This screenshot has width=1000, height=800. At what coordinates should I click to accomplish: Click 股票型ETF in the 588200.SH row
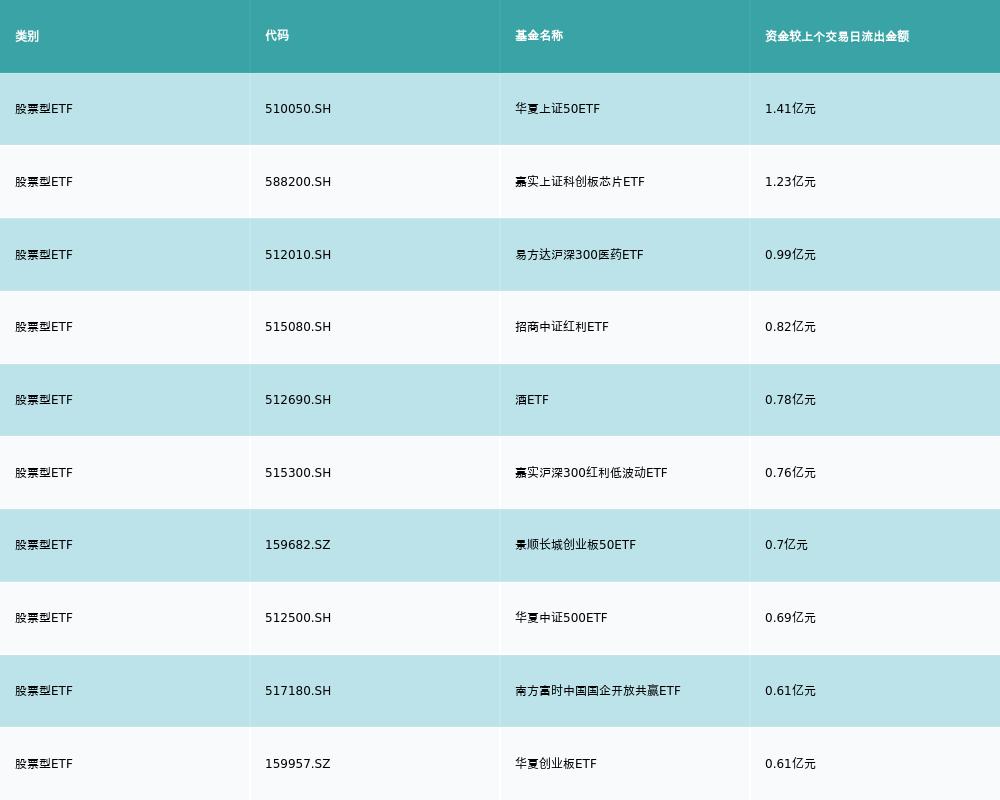click(44, 182)
